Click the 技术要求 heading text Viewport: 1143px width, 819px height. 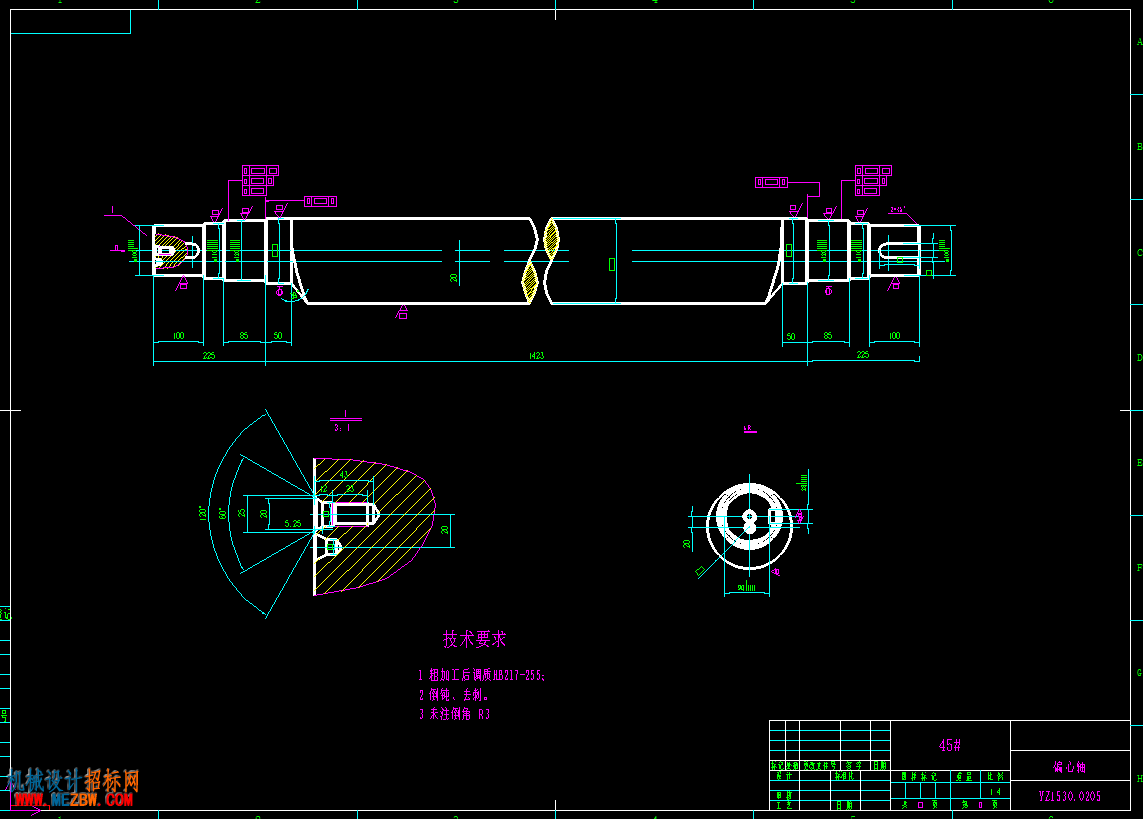coord(475,638)
